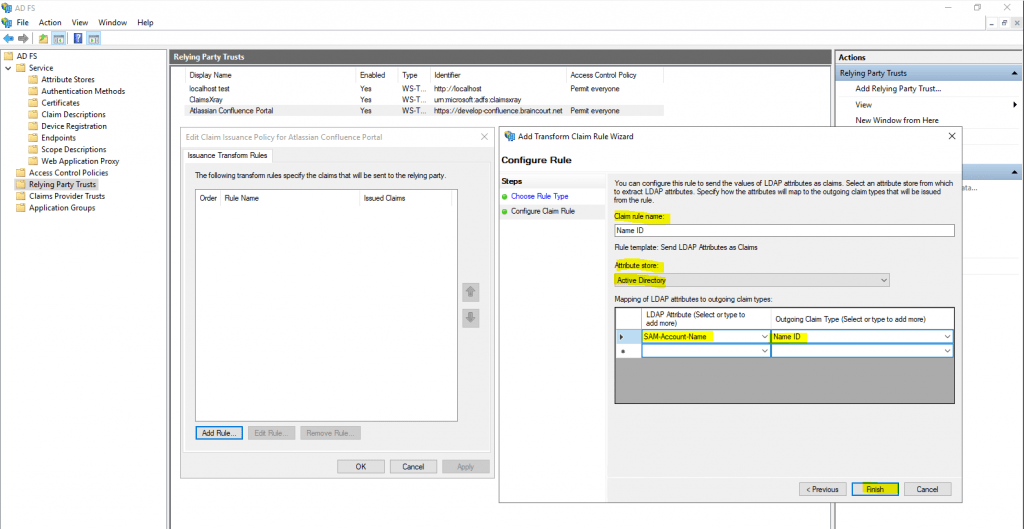Open the Window menu
This screenshot has width=1024, height=529.
coord(112,22)
